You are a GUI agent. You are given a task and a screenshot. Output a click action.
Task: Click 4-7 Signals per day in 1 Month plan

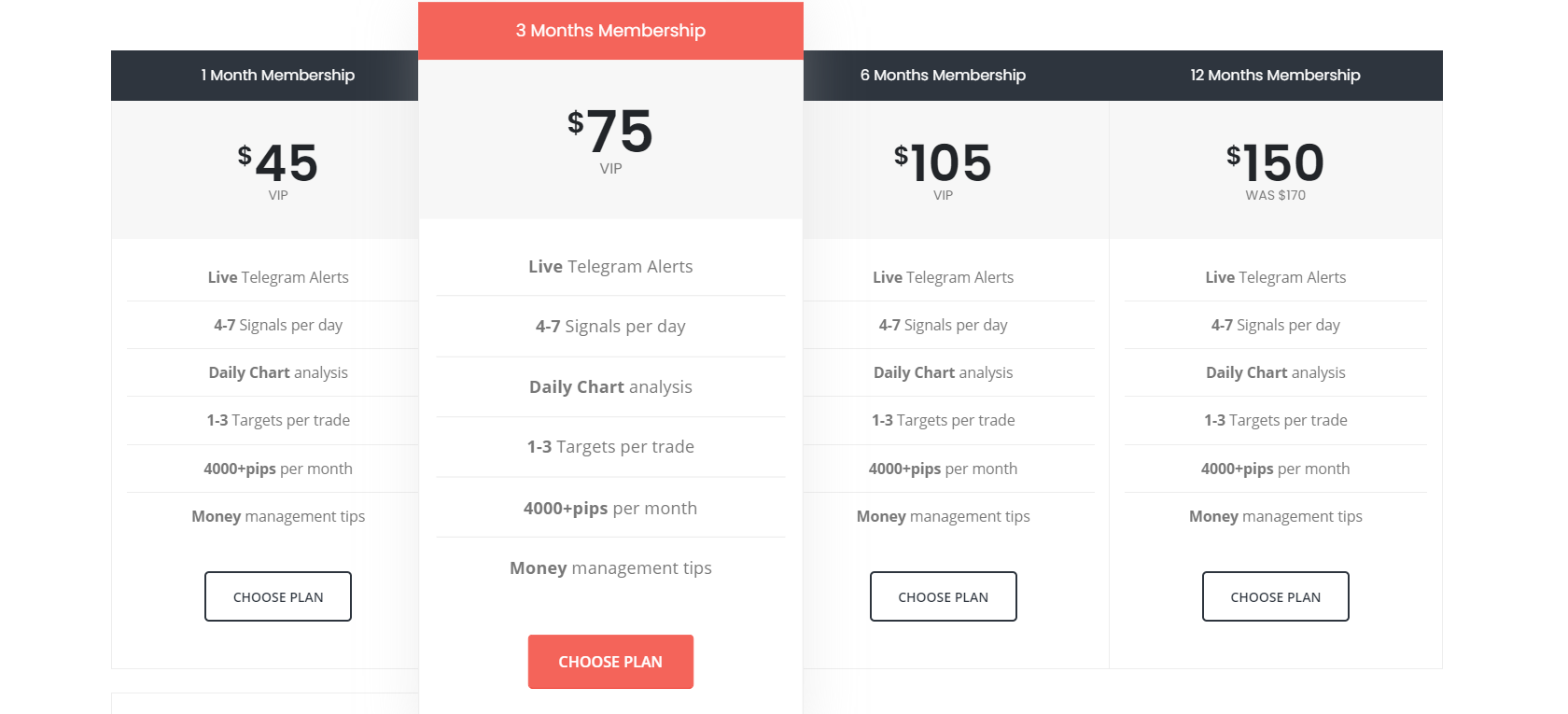tap(278, 325)
